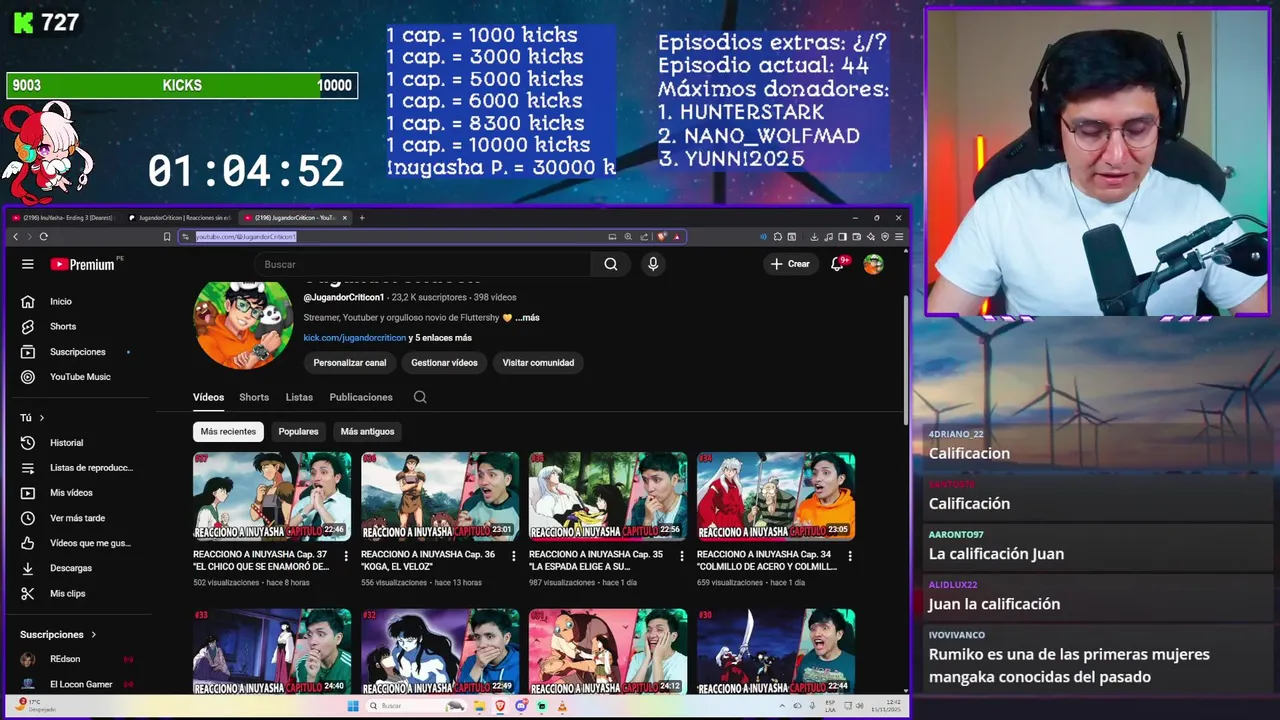This screenshot has height=720, width=1280.
Task: Expand channel description with ...más
Action: click(x=527, y=317)
